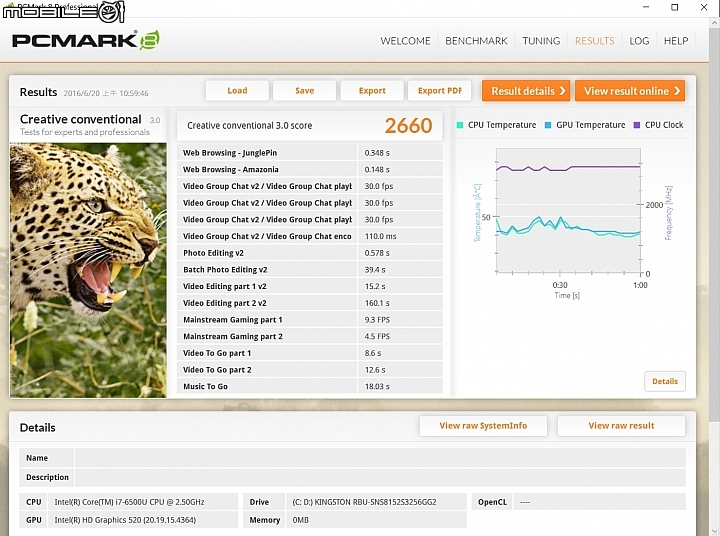720x536 pixels.
Task: Click the 110.0 ms value
Action: click(381, 236)
